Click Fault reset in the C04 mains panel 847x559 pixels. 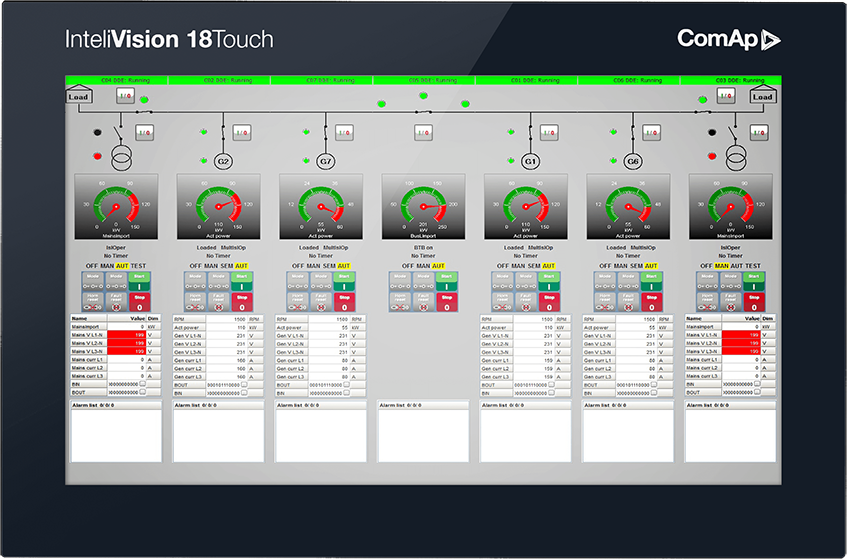coord(116,302)
